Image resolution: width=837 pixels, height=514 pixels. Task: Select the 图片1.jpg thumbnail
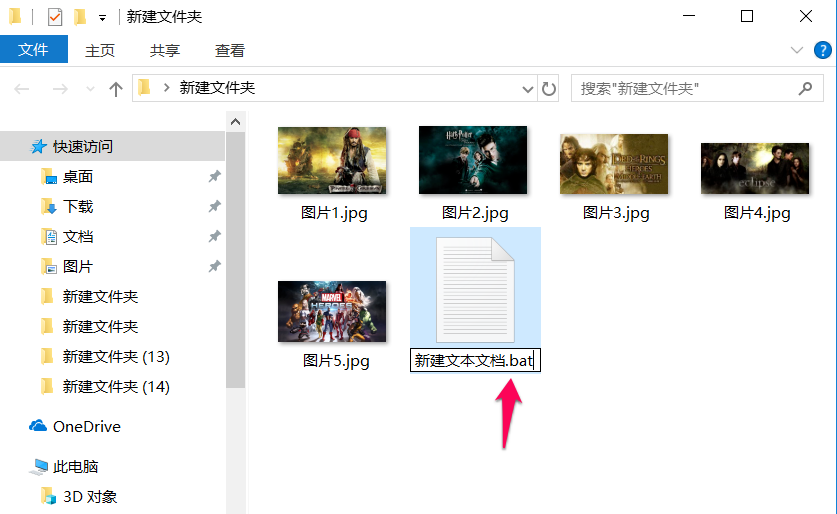(332, 160)
